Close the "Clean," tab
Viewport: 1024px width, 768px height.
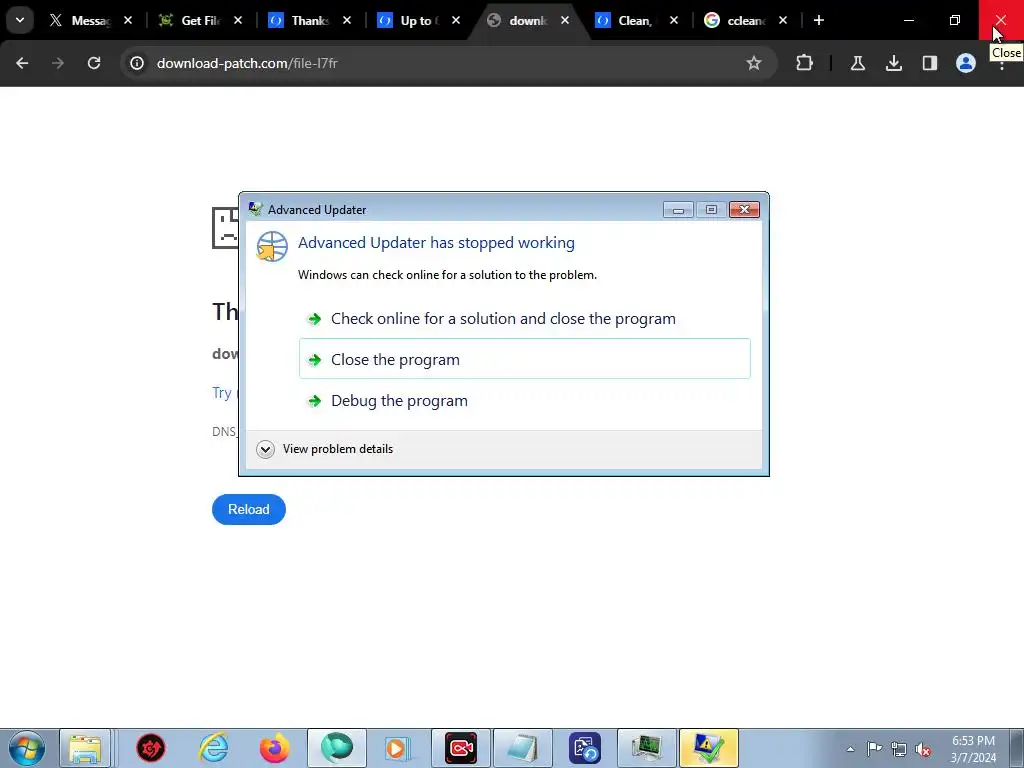click(674, 20)
